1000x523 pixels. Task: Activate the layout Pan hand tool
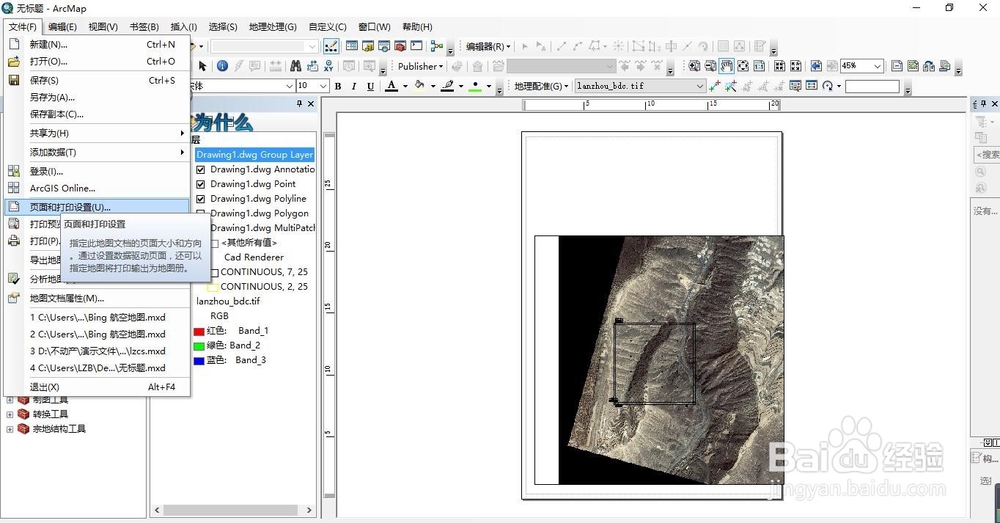(726, 66)
